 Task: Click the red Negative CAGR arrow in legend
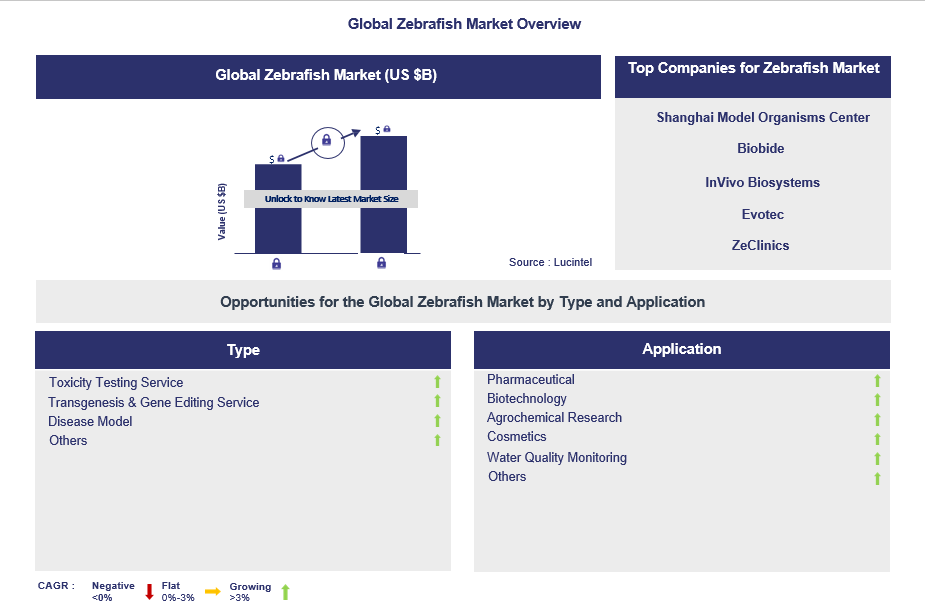[149, 592]
